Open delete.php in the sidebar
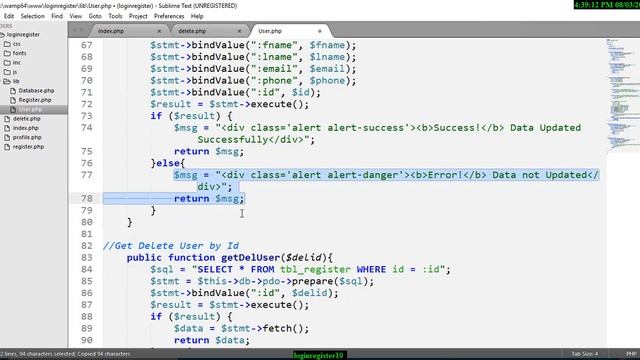The height and width of the screenshot is (360, 640). pos(27,119)
